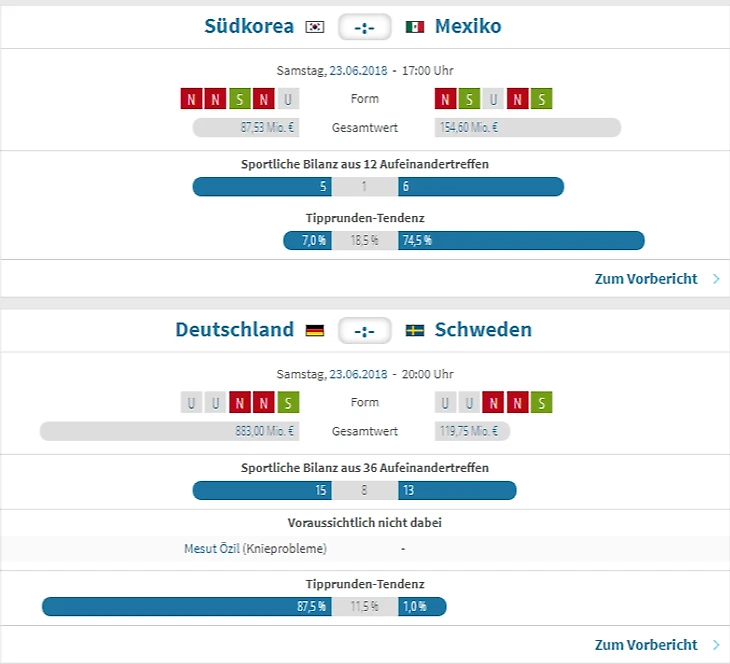The height and width of the screenshot is (664, 730).
Task: Click the Sweden flag icon
Action: (x=415, y=330)
